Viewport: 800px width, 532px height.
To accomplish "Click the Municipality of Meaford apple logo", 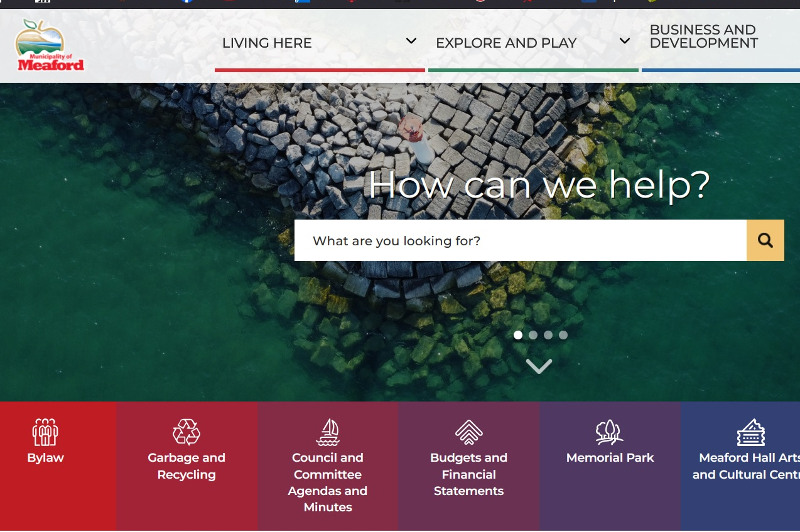I will (49, 45).
